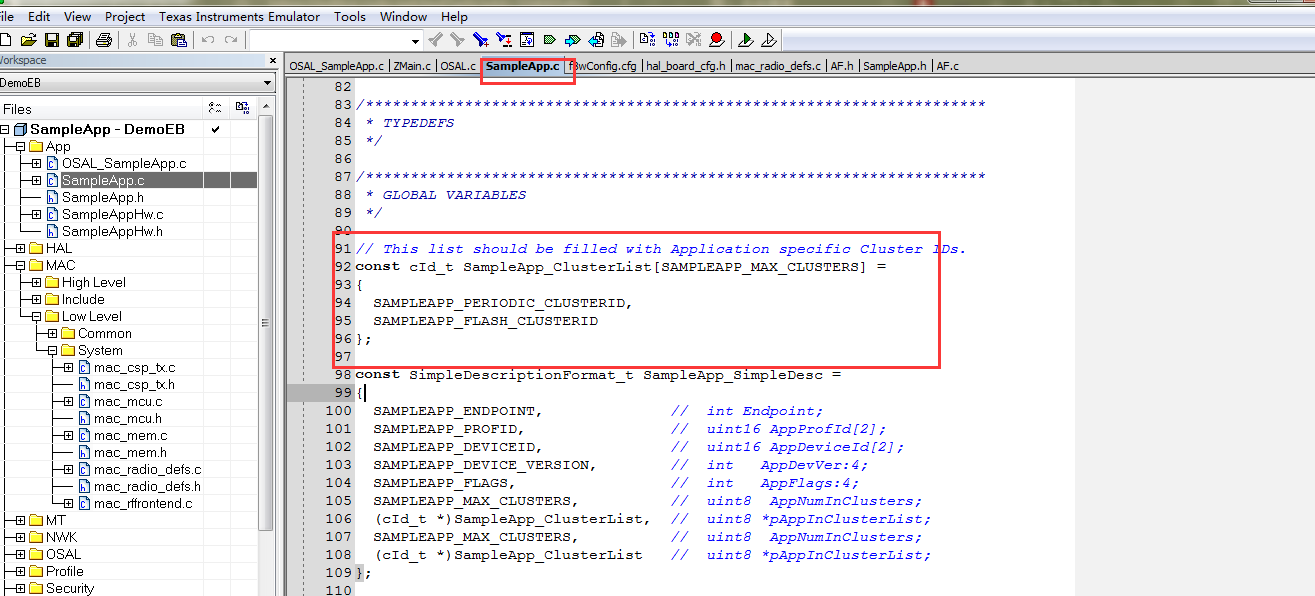Click the Stop Build icon
Viewport: 1315px width, 596px height.
coord(694,40)
